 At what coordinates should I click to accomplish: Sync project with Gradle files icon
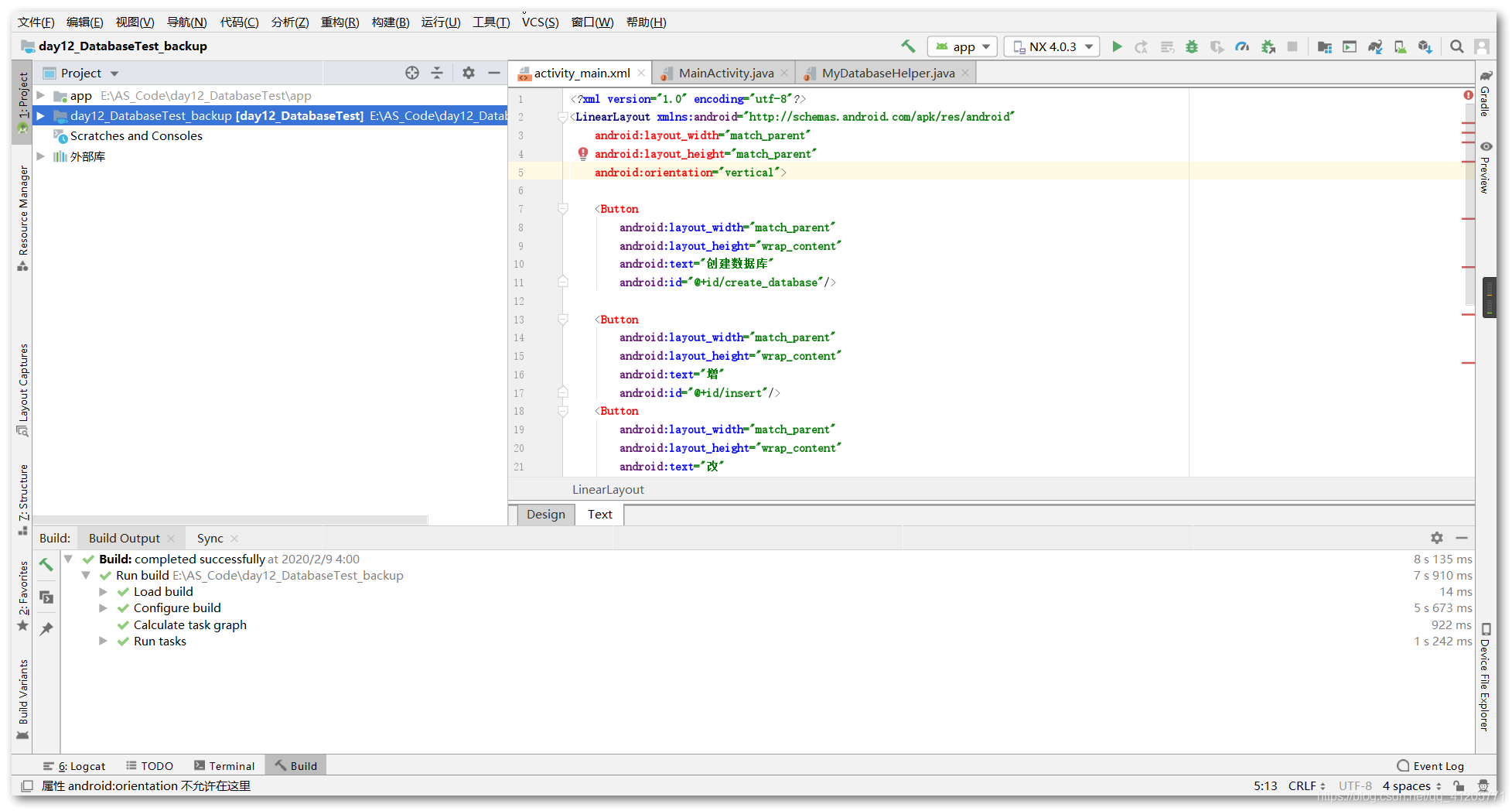coord(1375,46)
